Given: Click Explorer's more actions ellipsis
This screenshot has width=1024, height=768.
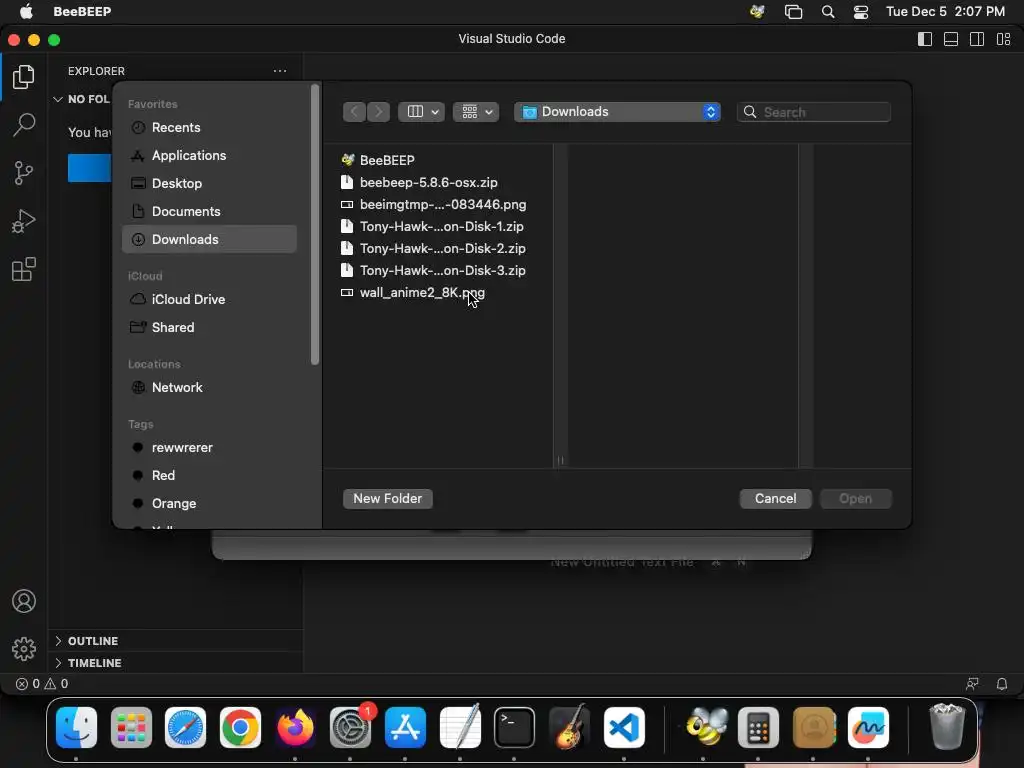Looking at the screenshot, I should [x=280, y=71].
